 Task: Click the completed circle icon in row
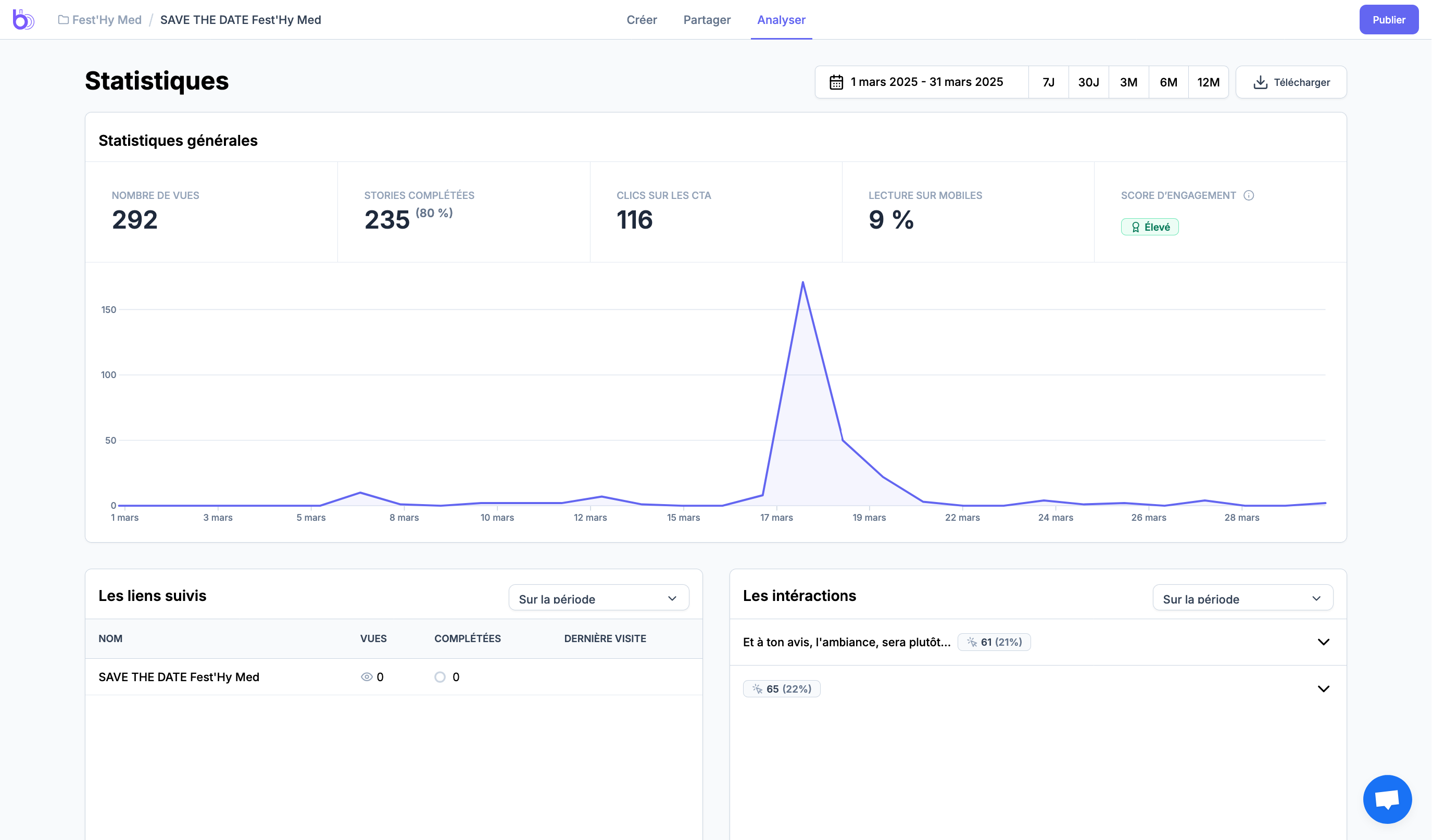(440, 677)
